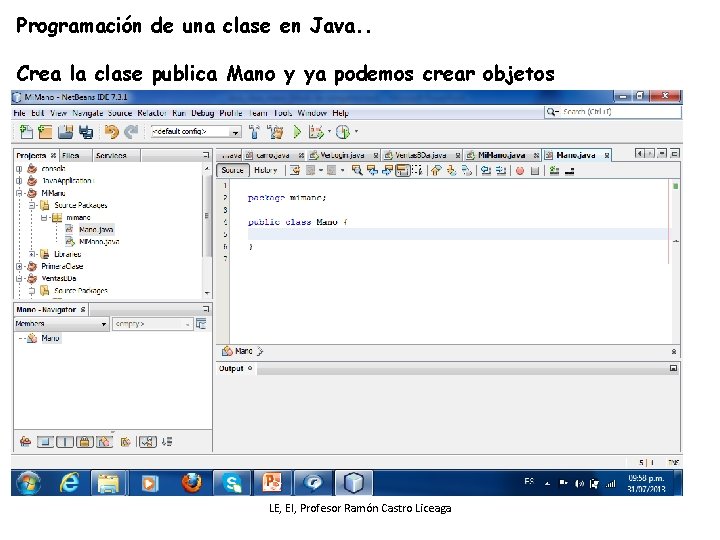720x540 pixels.
Task: Open navigator empty filter combo box
Action: click(x=152, y=324)
